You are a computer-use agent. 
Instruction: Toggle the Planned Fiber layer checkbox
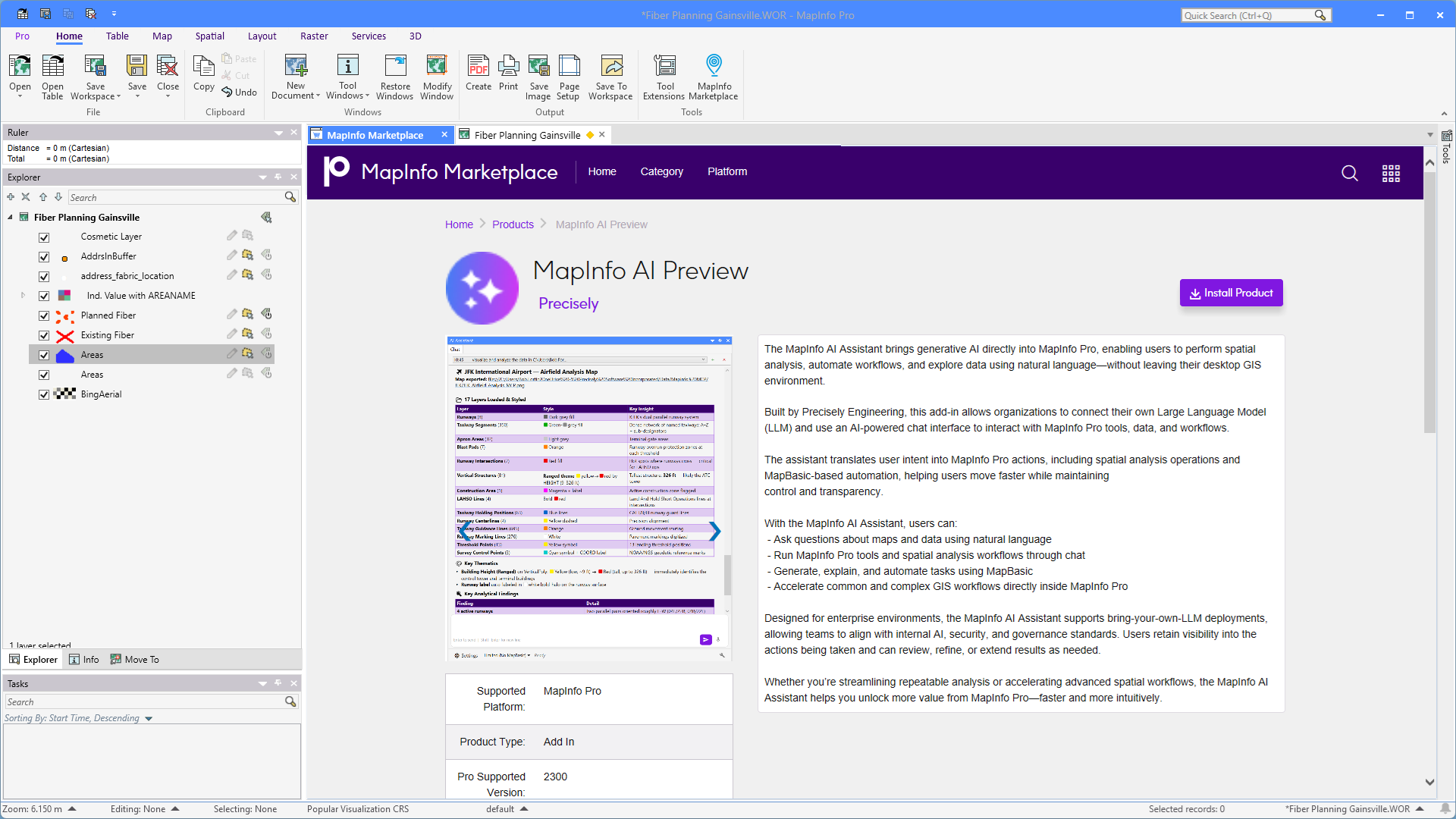[44, 315]
